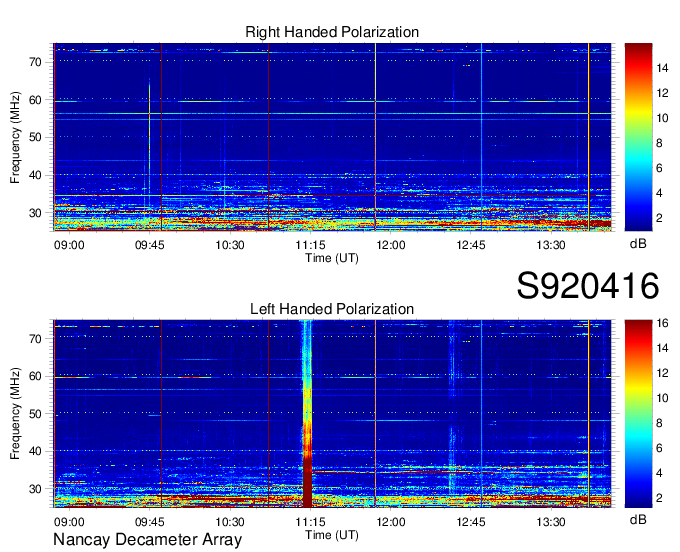Click the narrow 09:45 spike in right-handed spectrogram
This screenshot has width=680, height=552.
(x=149, y=139)
